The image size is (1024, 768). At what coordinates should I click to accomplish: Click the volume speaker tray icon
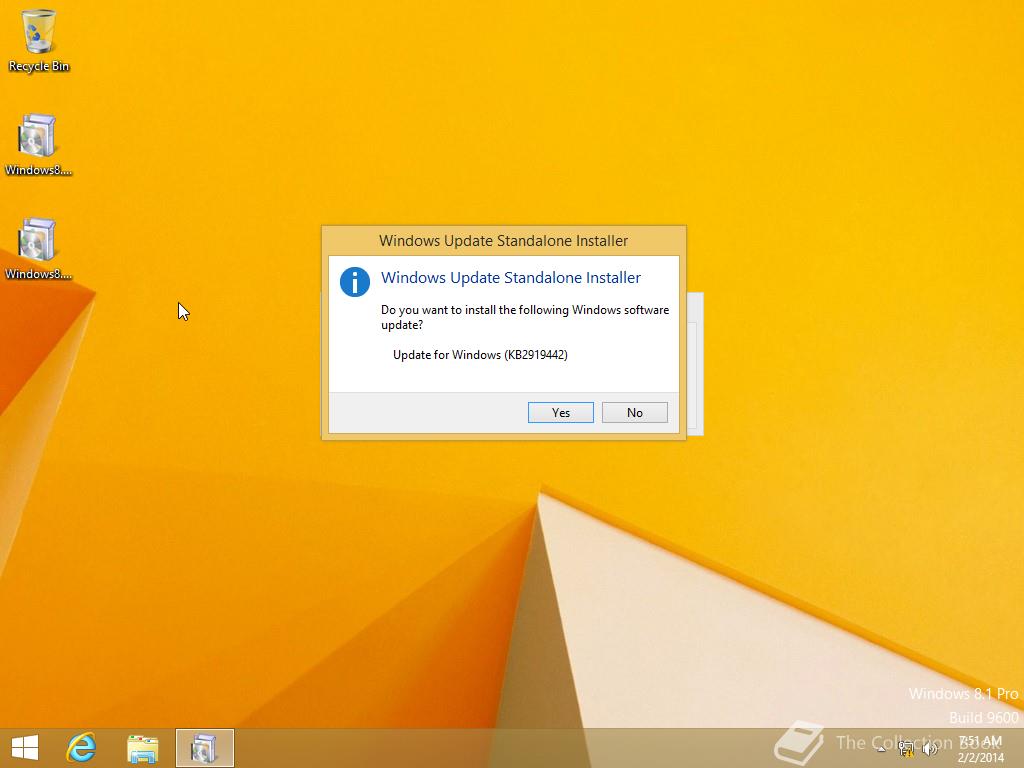coord(930,749)
